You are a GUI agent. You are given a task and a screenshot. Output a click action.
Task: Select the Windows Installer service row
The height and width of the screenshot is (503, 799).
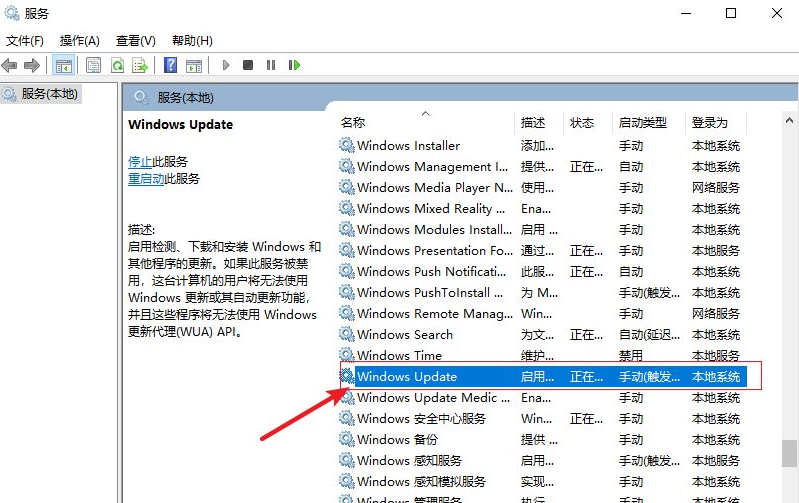pos(542,146)
